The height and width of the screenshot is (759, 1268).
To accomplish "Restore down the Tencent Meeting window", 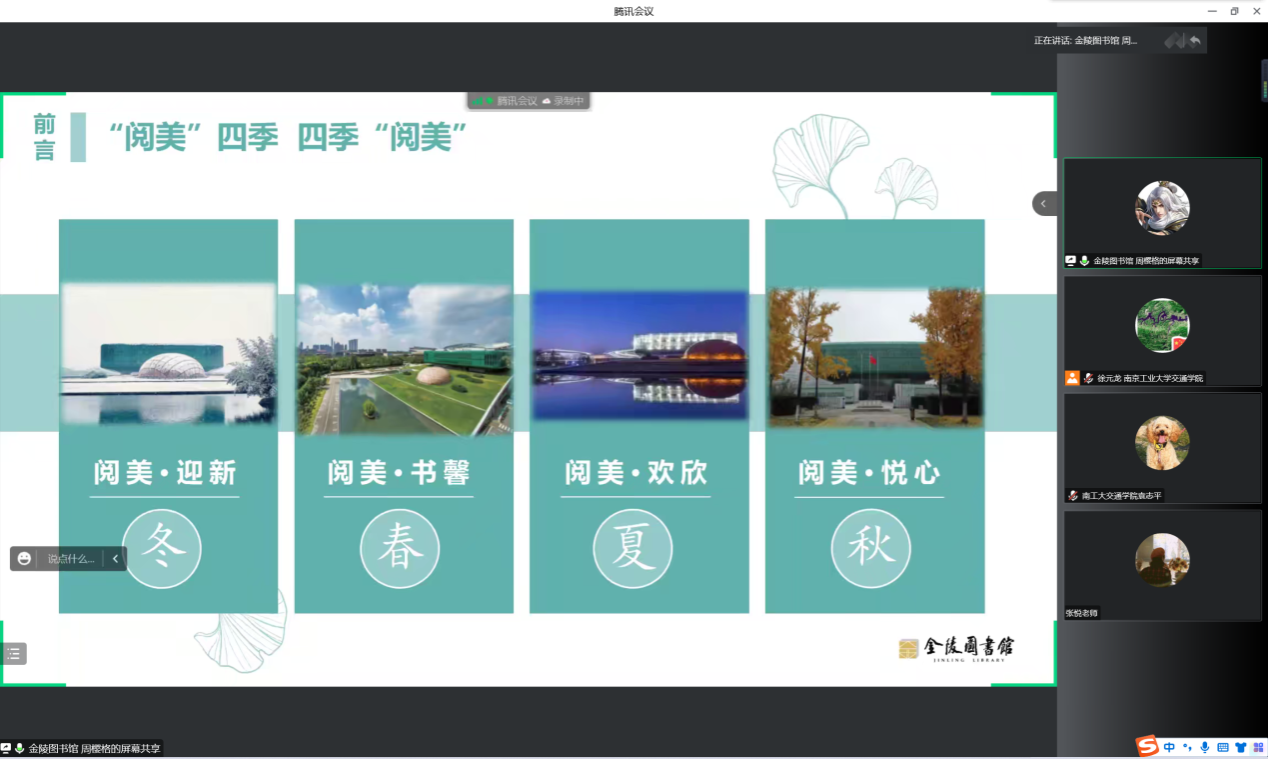I will pos(1234,11).
